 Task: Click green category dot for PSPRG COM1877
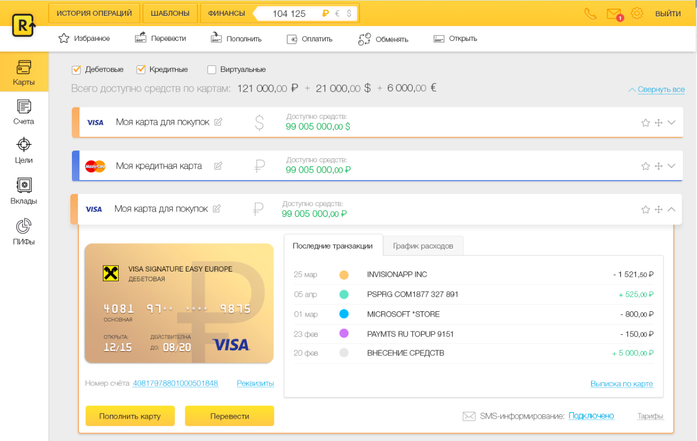pos(344,294)
